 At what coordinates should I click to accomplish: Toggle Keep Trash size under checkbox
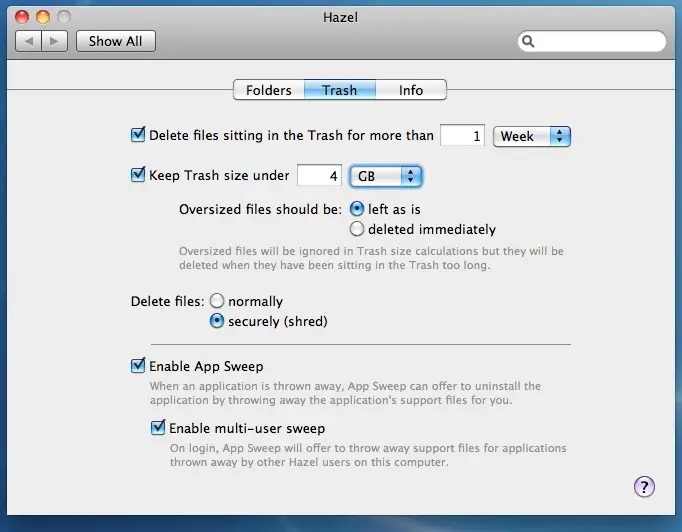(138, 174)
